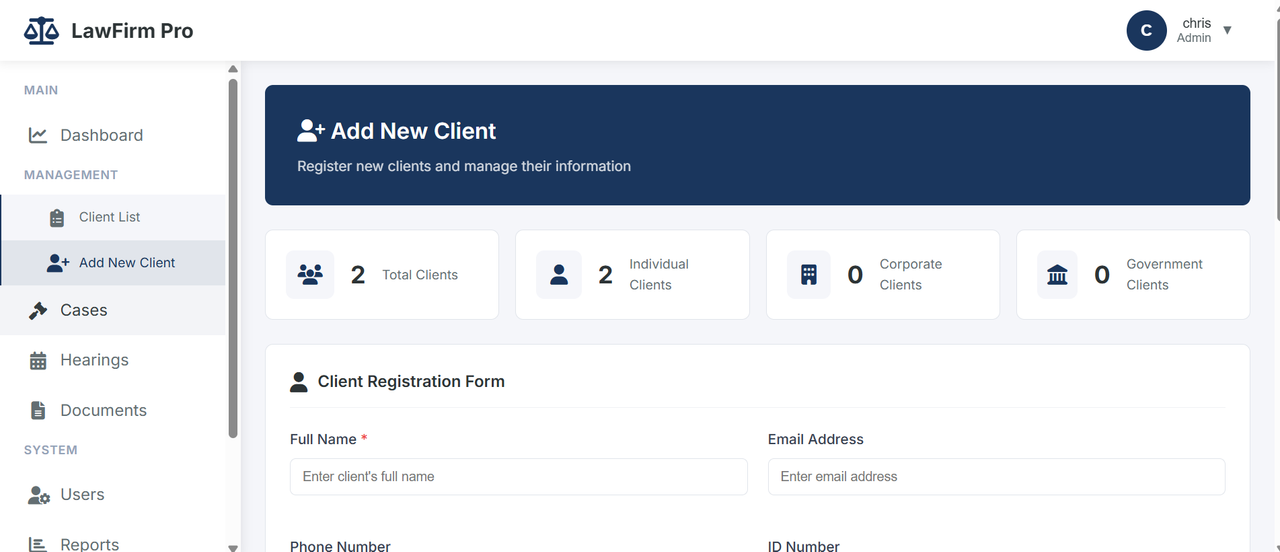Click the Dashboard chart icon in sidebar

click(x=38, y=135)
